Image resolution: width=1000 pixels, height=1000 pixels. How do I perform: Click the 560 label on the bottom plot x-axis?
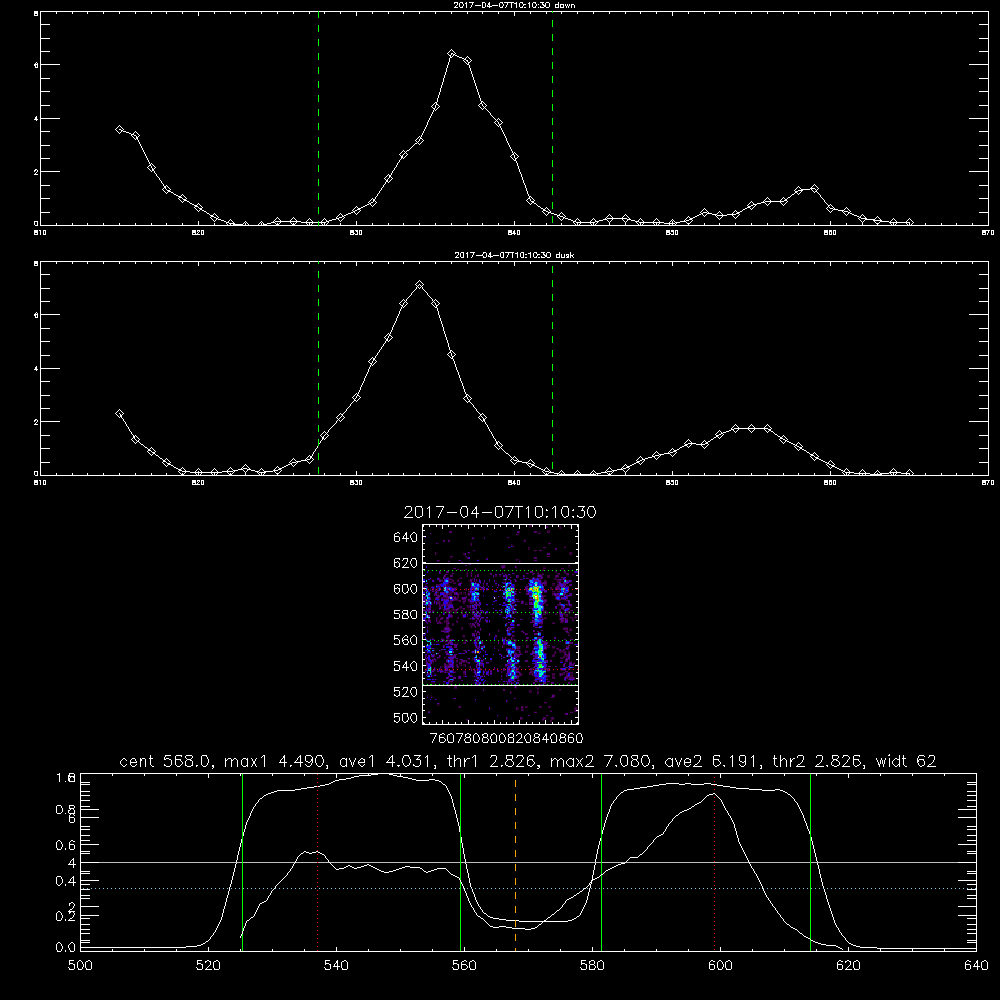(x=464, y=966)
